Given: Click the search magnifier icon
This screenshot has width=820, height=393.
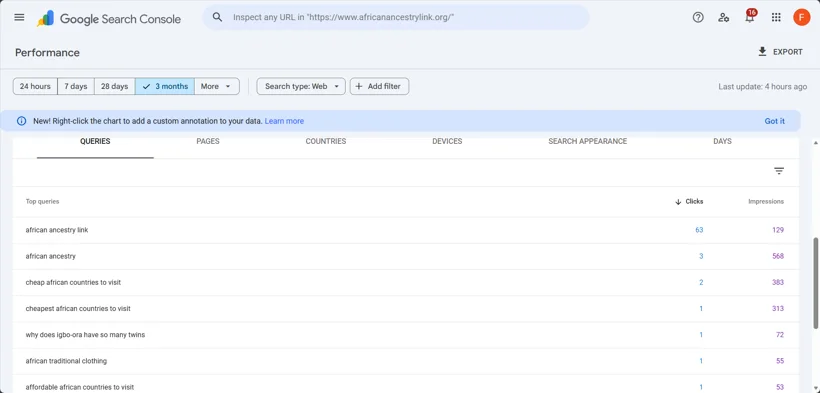Looking at the screenshot, I should [218, 17].
